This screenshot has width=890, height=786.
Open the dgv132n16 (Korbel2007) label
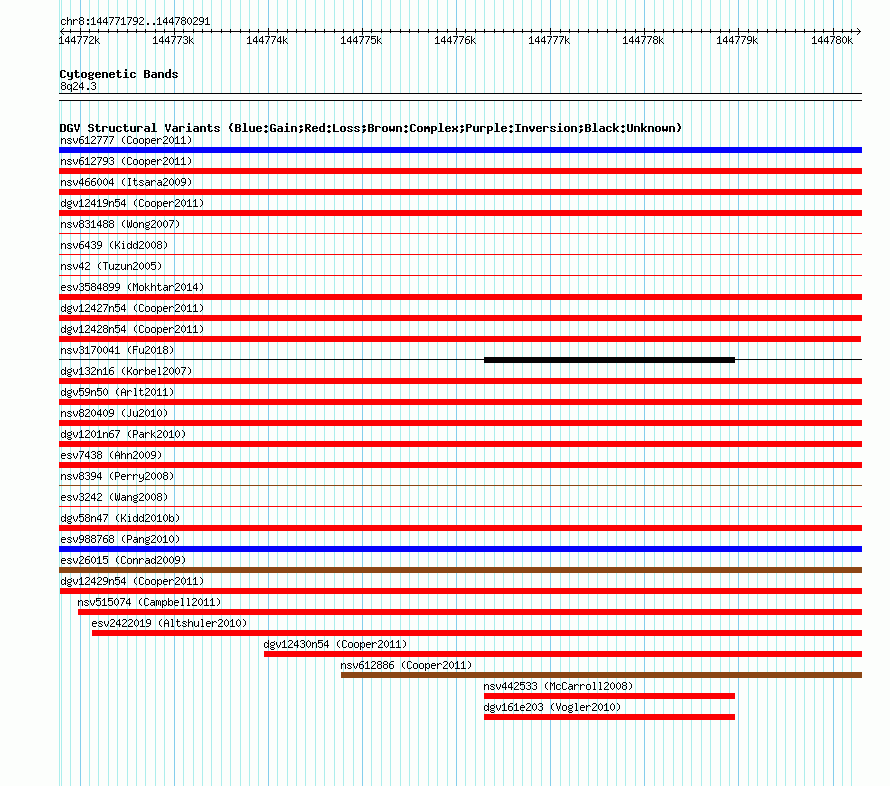126,371
